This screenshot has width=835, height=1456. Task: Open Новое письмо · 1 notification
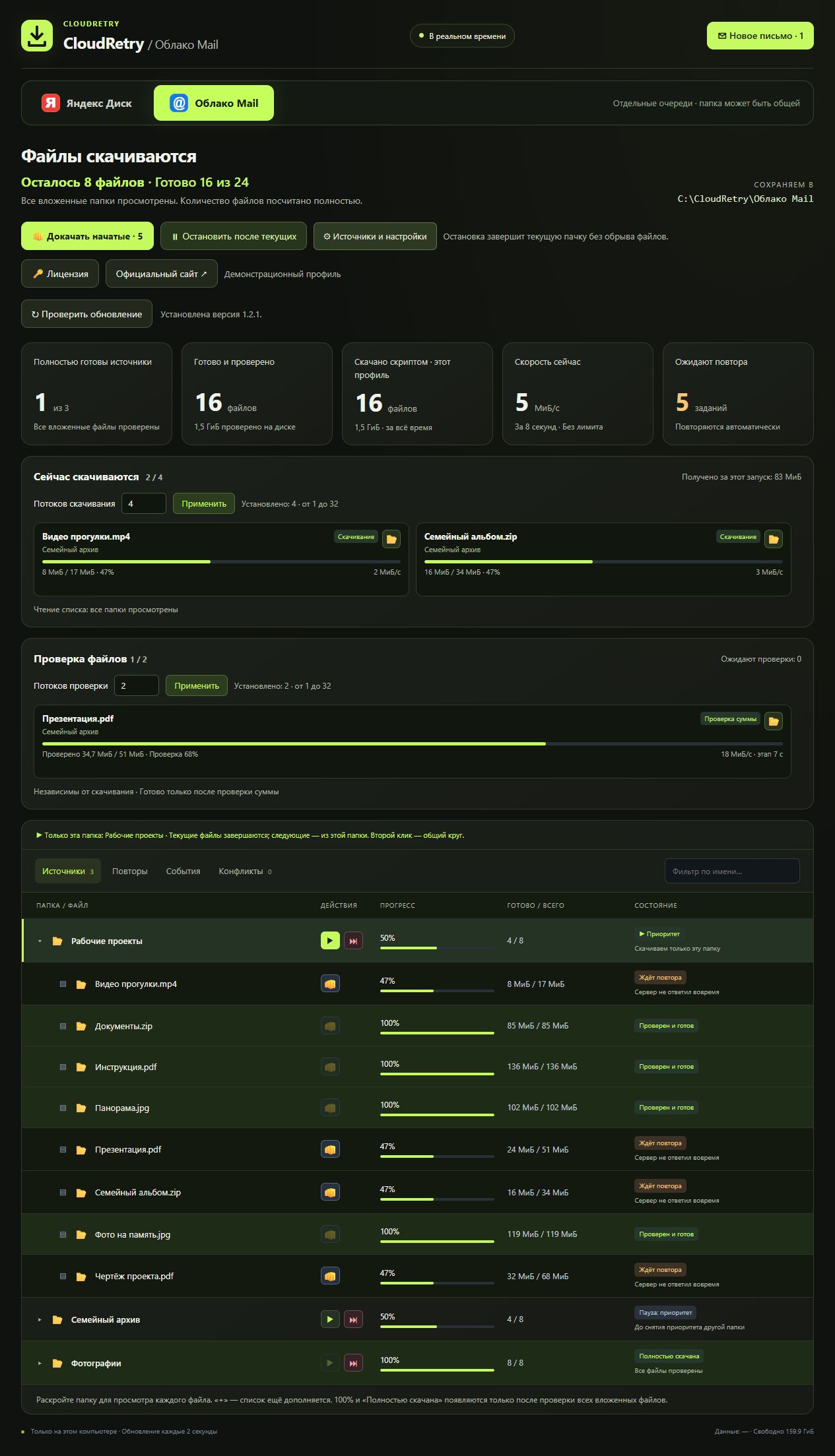tap(760, 36)
